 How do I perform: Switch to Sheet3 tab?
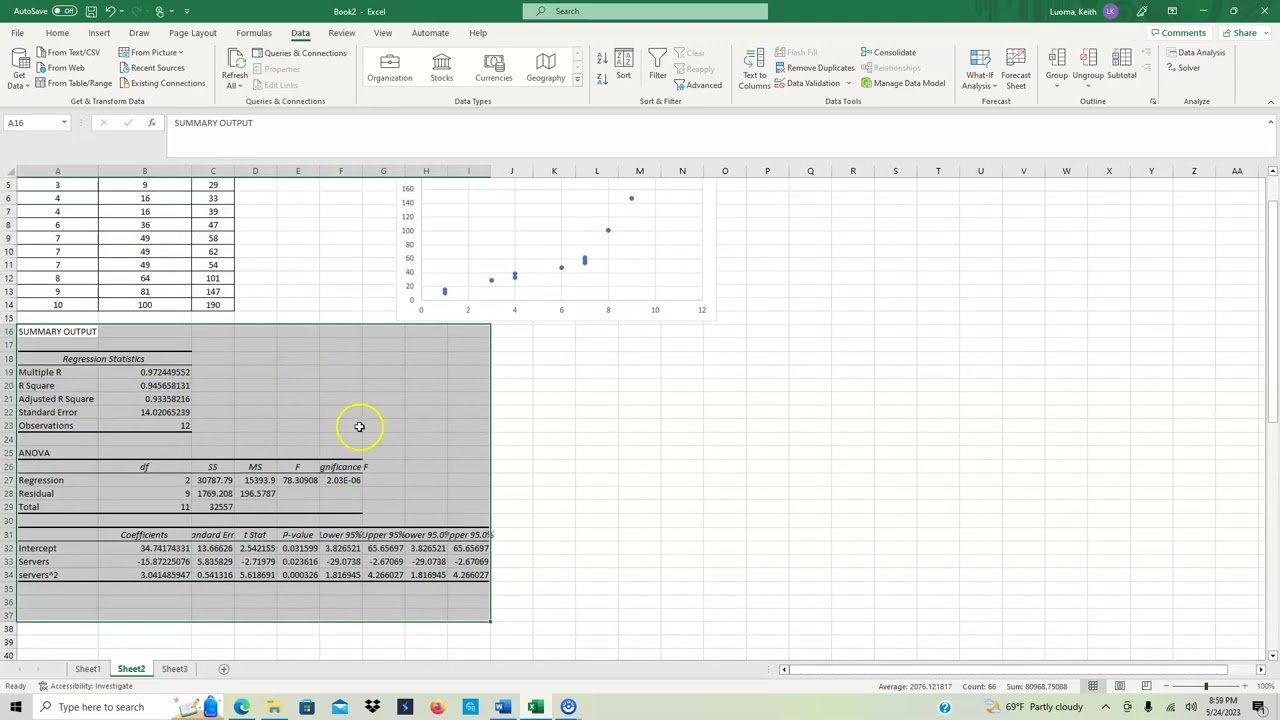tap(174, 669)
